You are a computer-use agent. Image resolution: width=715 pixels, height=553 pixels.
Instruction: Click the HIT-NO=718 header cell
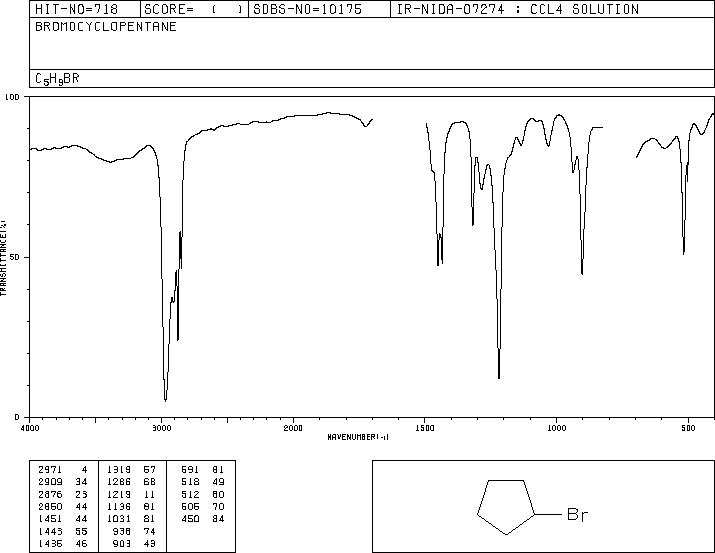tap(85, 9)
